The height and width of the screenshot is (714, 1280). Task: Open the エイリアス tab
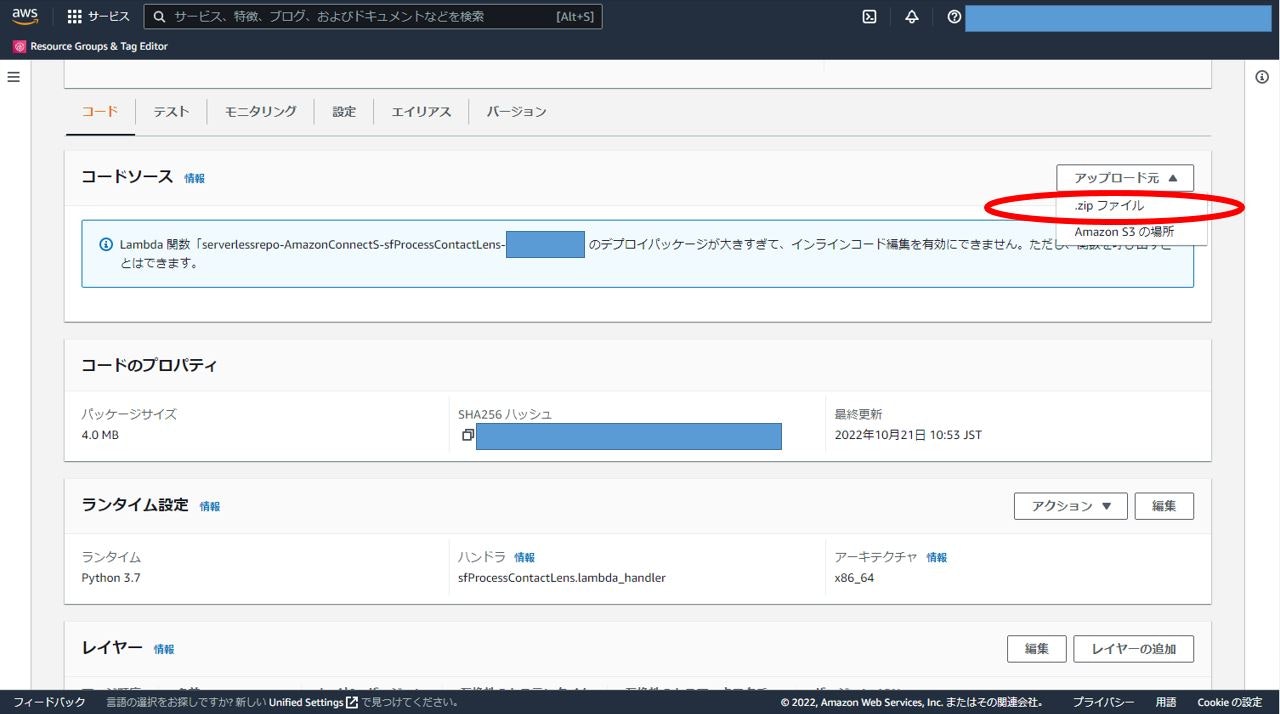click(420, 111)
